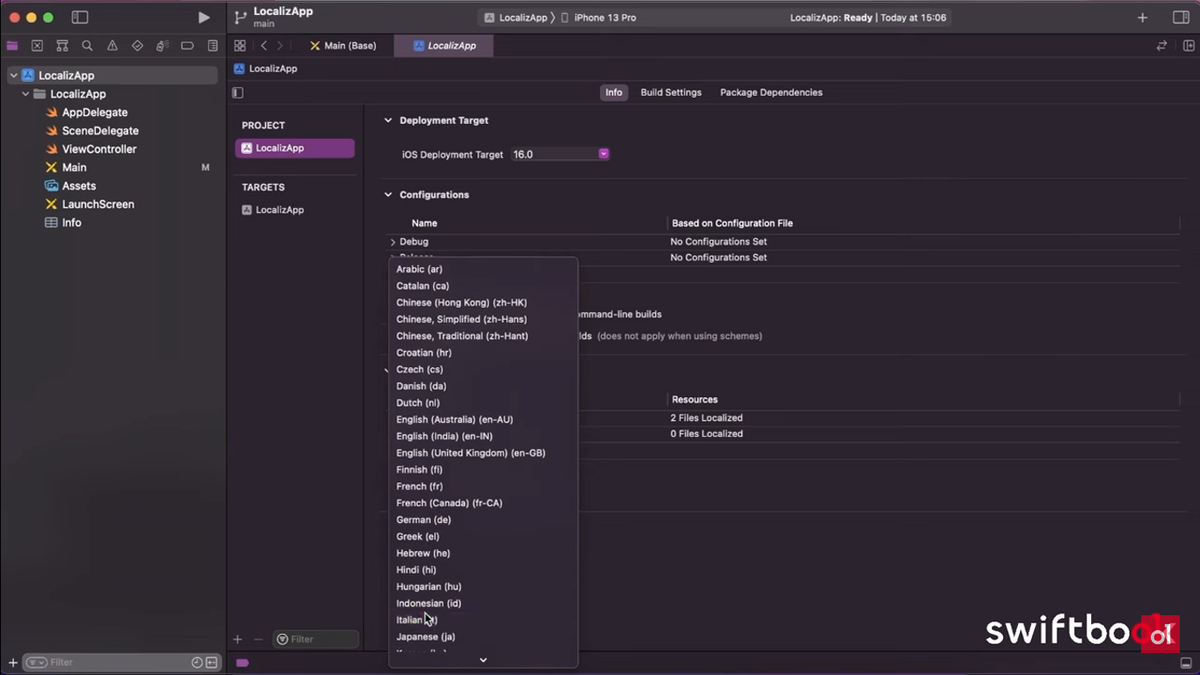The height and width of the screenshot is (675, 1200).
Task: Open Main storyboard in navigator
Action: click(x=74, y=167)
